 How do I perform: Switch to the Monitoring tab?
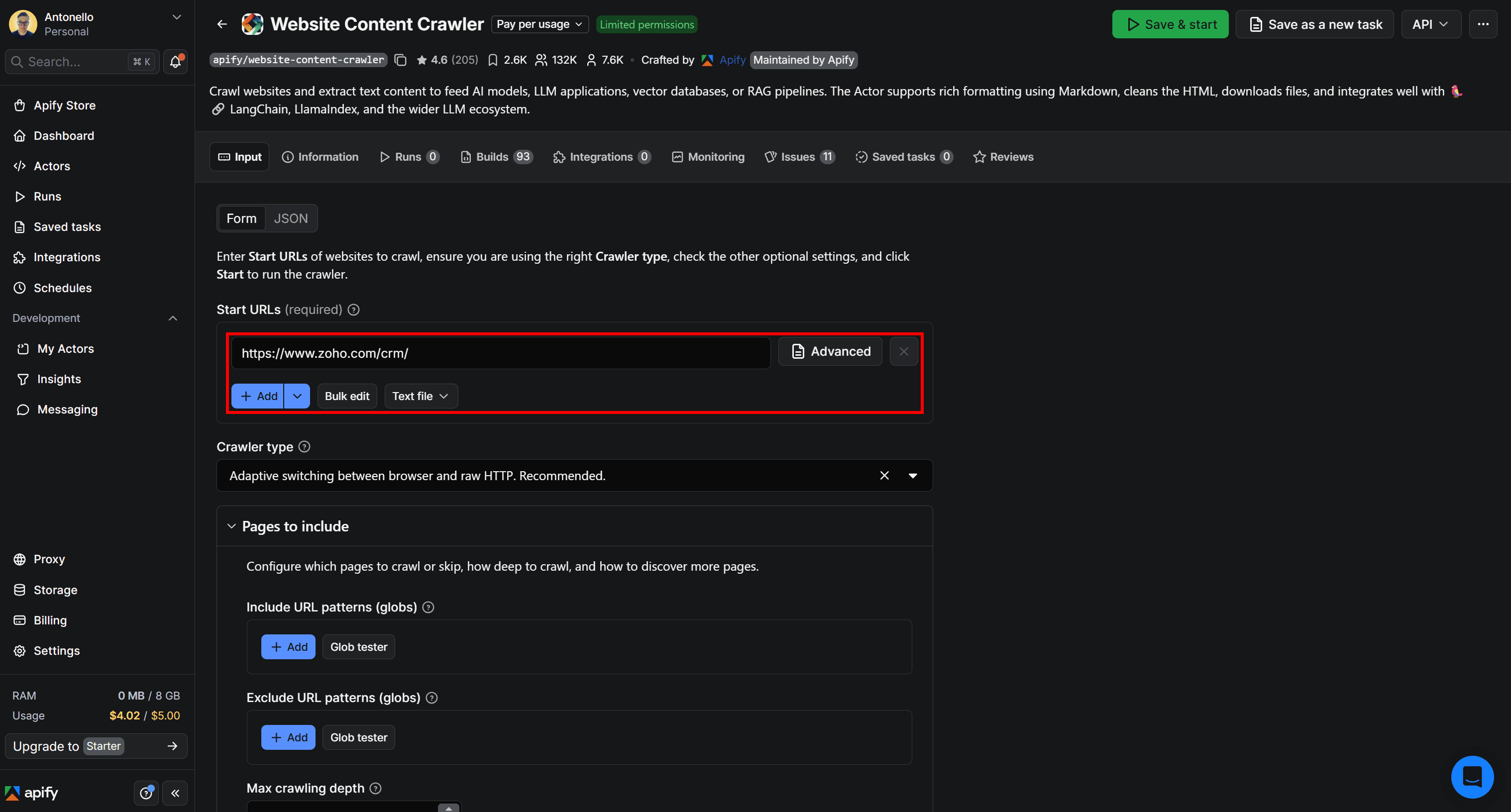coord(708,157)
